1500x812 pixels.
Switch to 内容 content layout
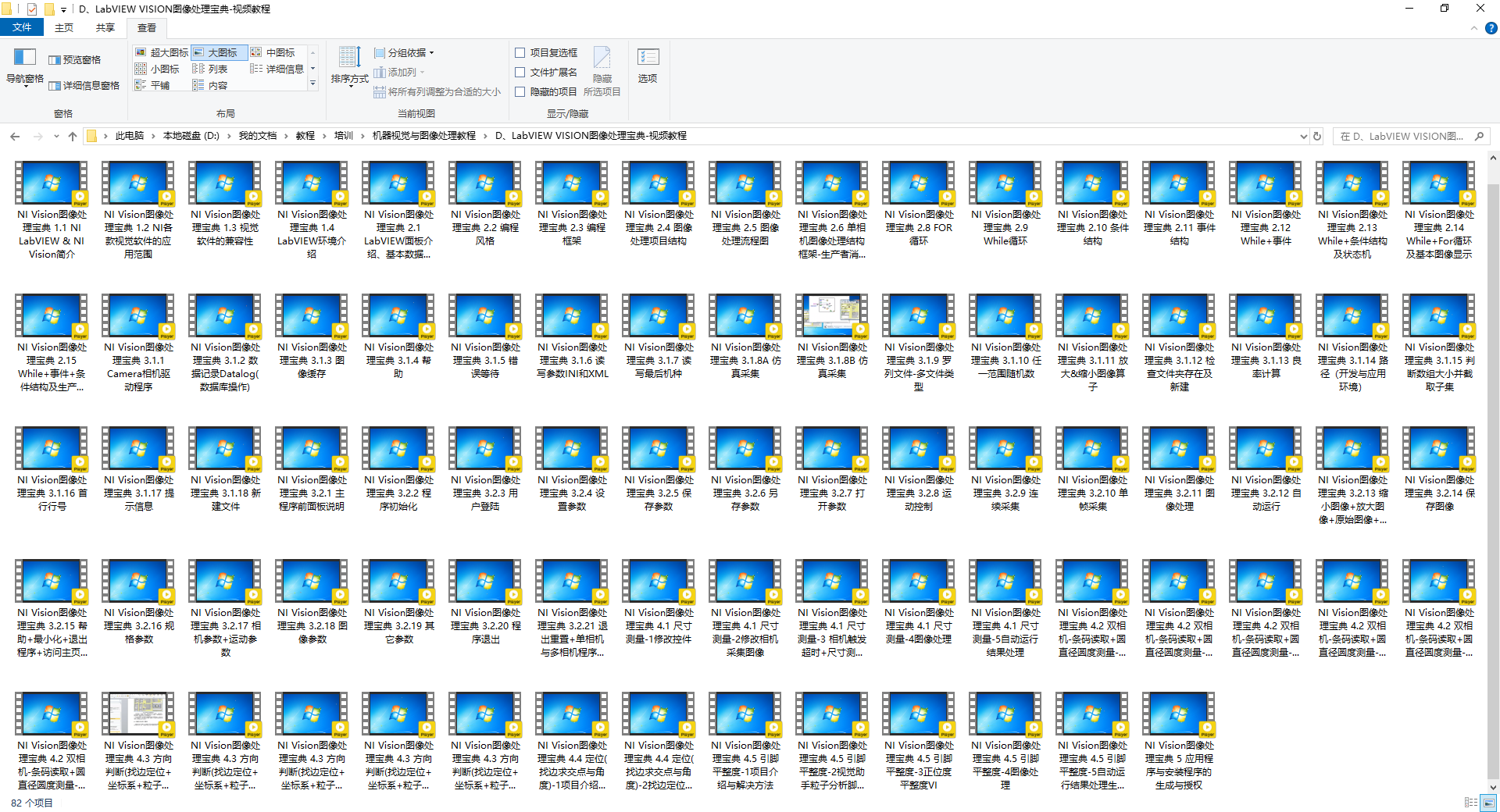tap(211, 85)
